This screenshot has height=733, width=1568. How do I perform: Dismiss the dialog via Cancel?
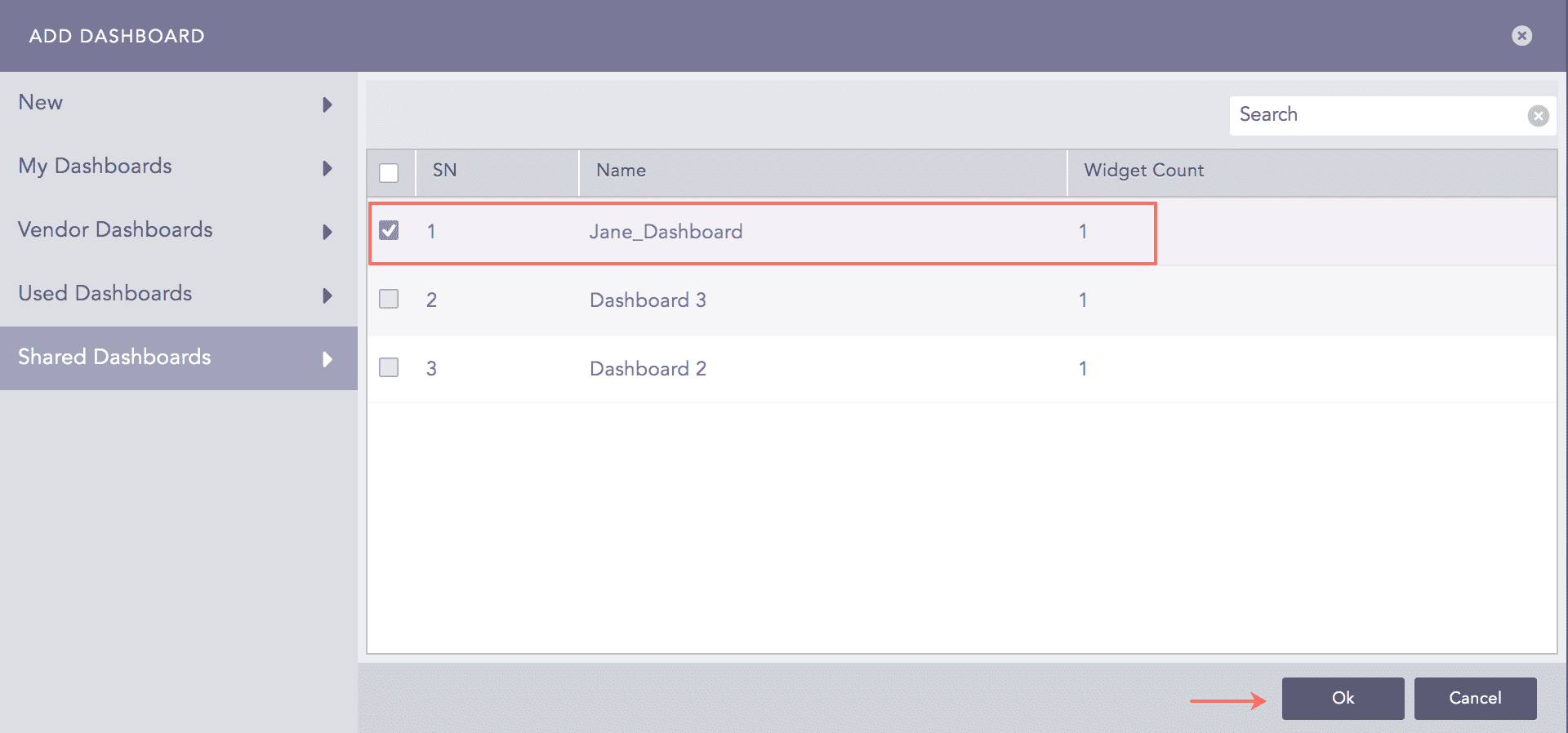coord(1475,698)
